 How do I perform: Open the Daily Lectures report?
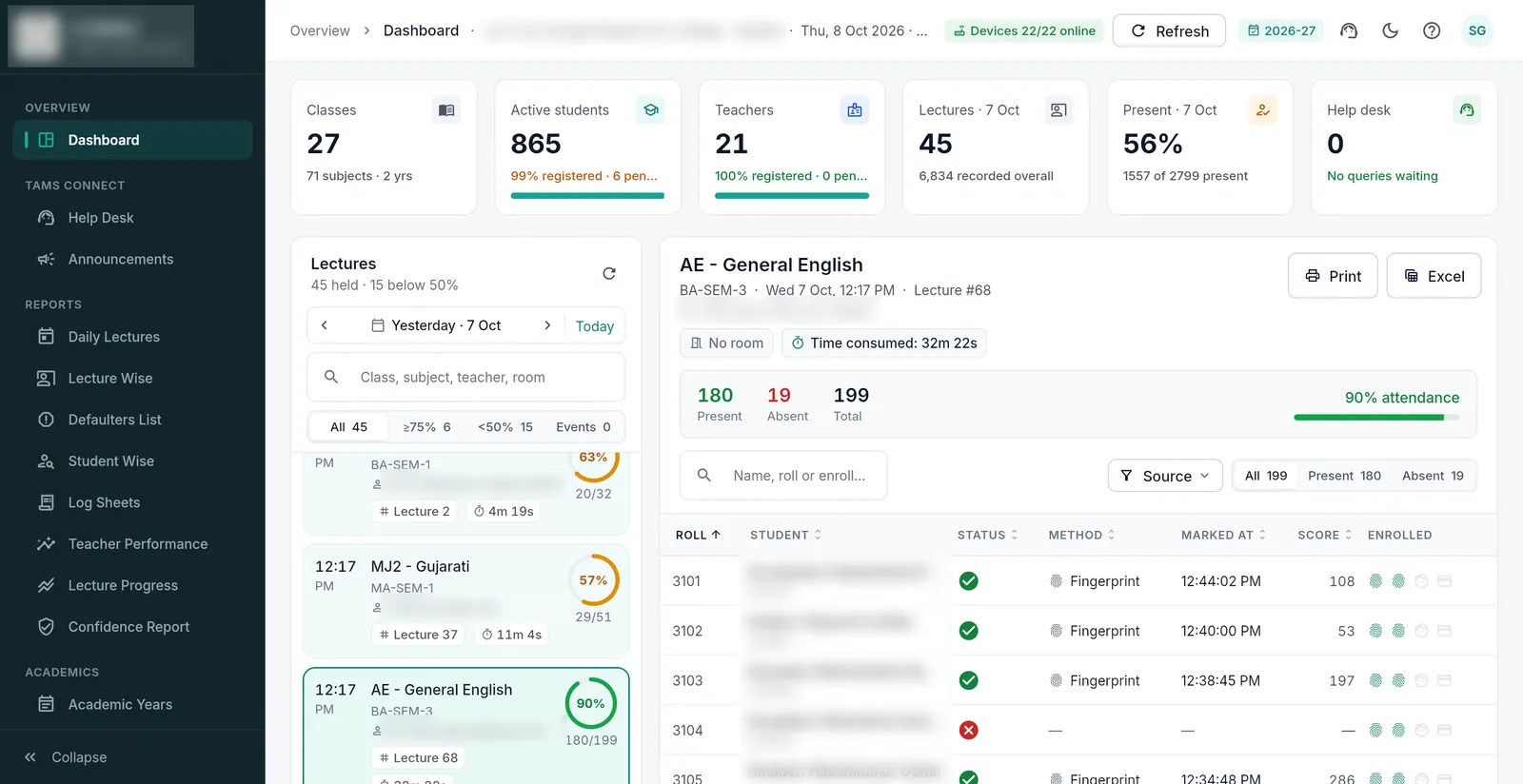132,337
